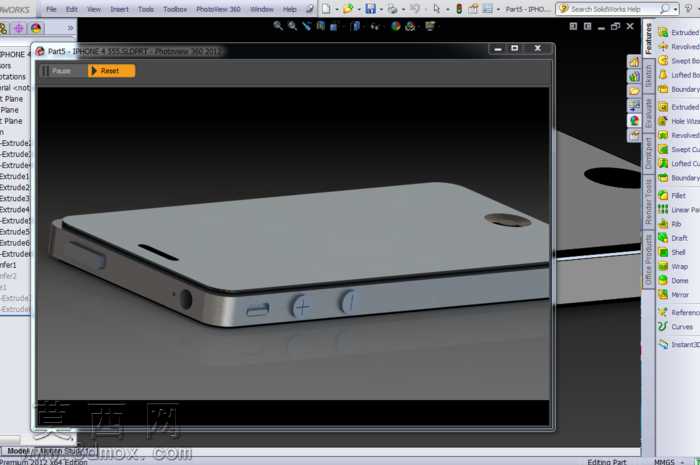Open Reference Geometry tool
This screenshot has width=700, height=465.
point(679,312)
